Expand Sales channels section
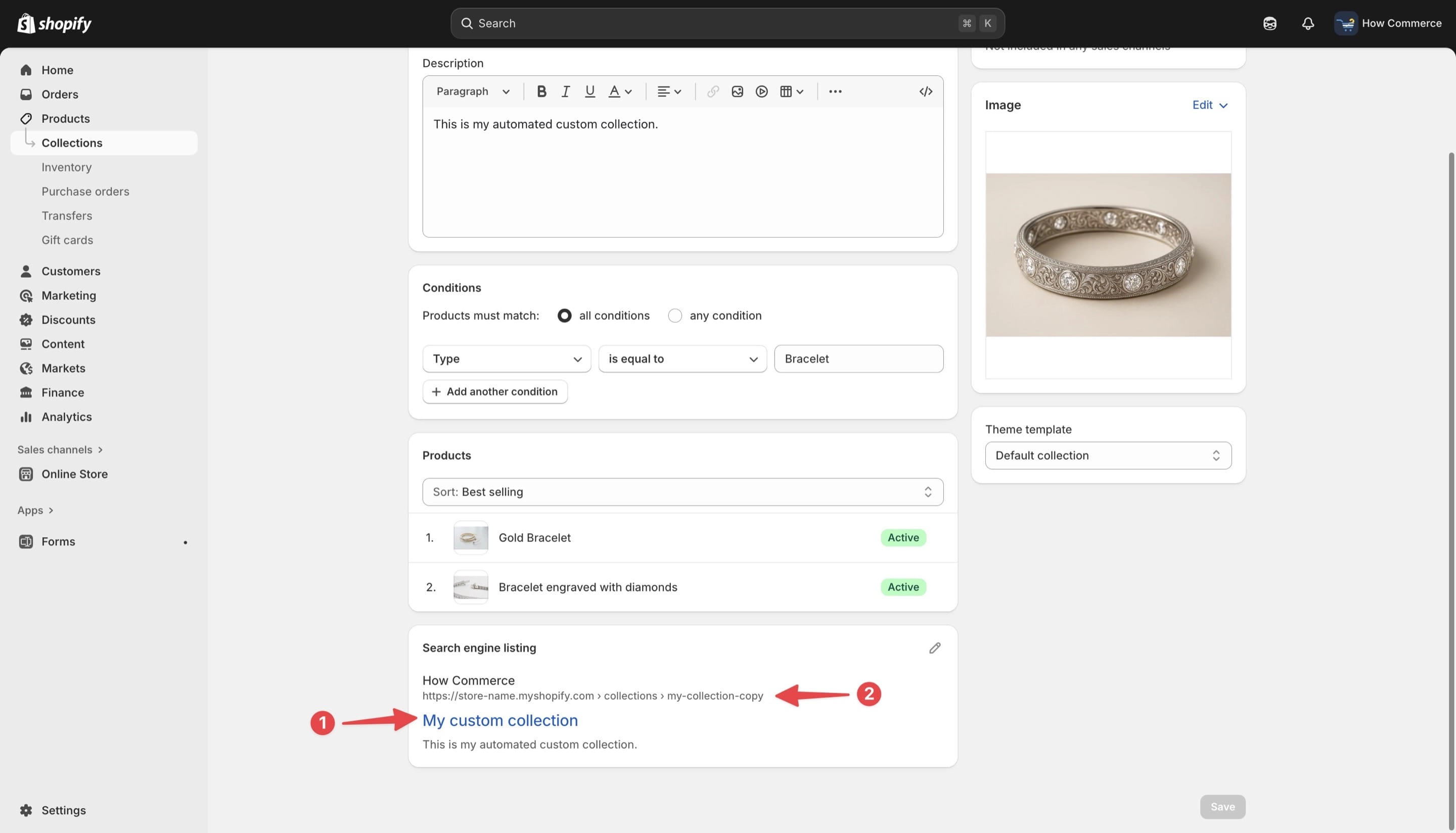1456x833 pixels. (x=60, y=450)
